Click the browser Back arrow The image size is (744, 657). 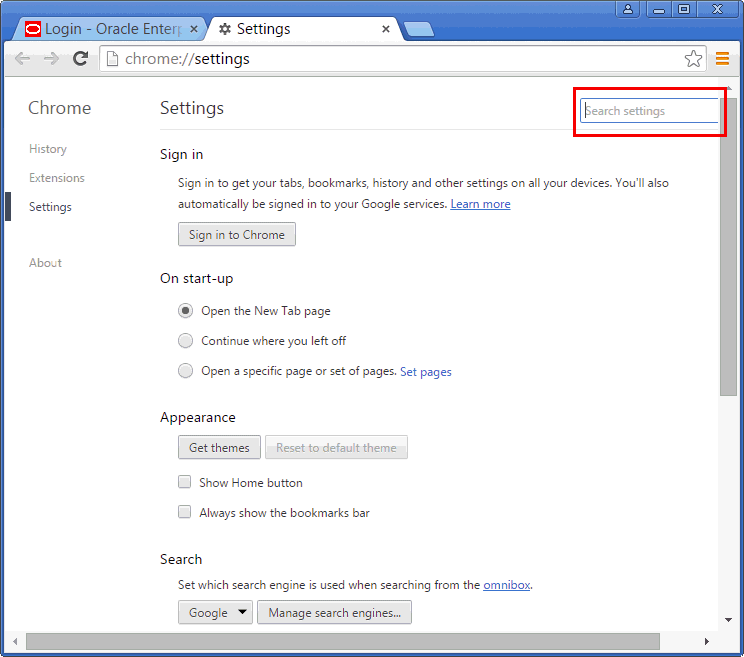[x=22, y=59]
